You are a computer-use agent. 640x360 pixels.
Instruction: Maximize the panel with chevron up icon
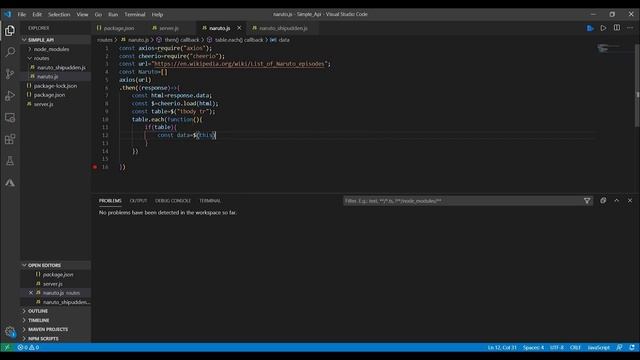pos(616,201)
